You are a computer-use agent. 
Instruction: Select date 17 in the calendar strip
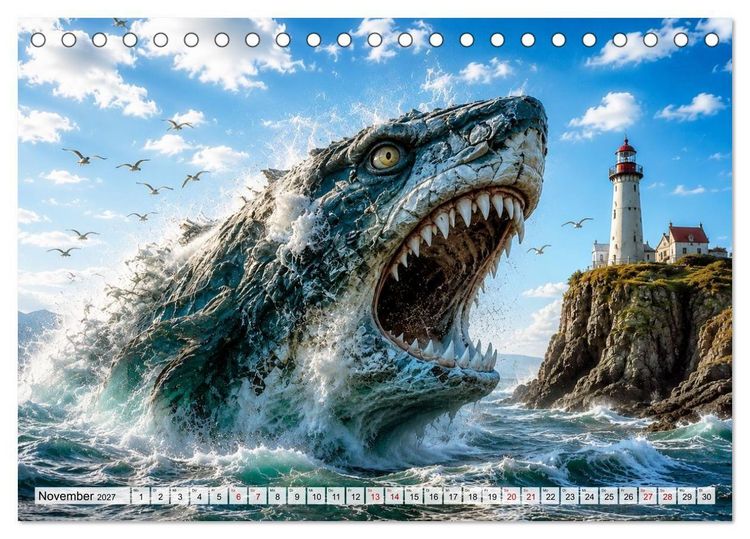pyautogui.click(x=453, y=496)
